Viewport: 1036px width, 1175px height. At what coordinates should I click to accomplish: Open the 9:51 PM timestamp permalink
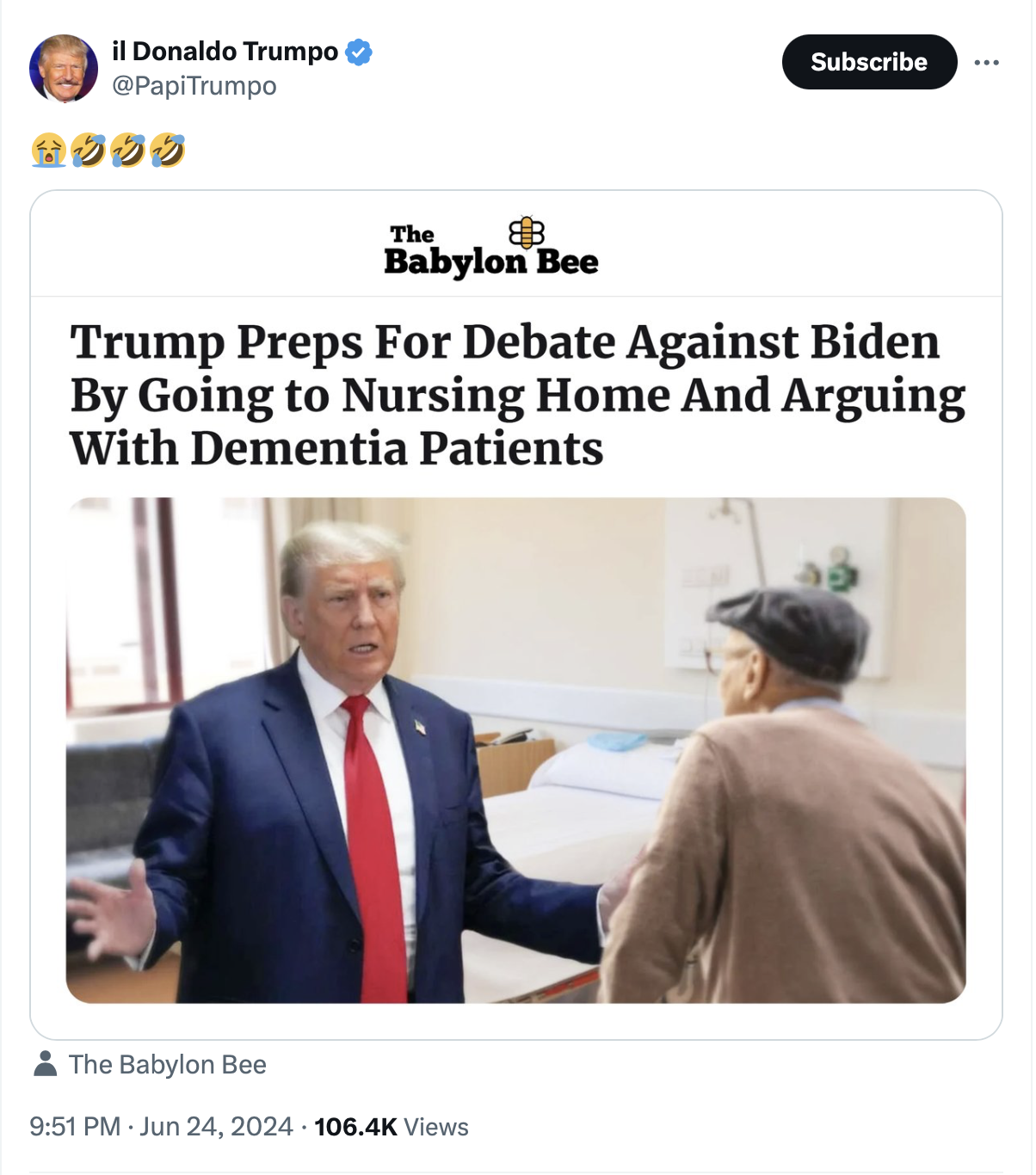75,1127
